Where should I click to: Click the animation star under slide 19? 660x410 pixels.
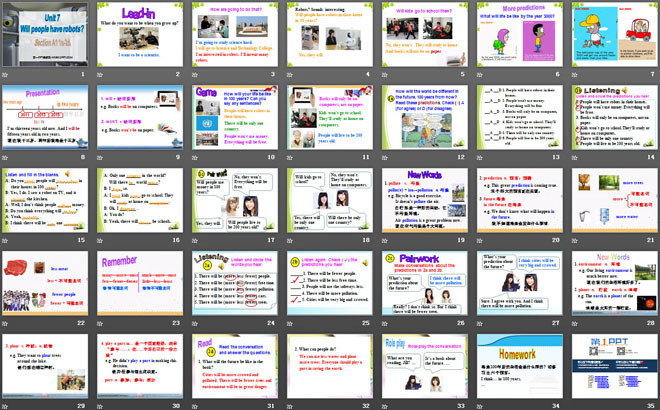click(385, 241)
